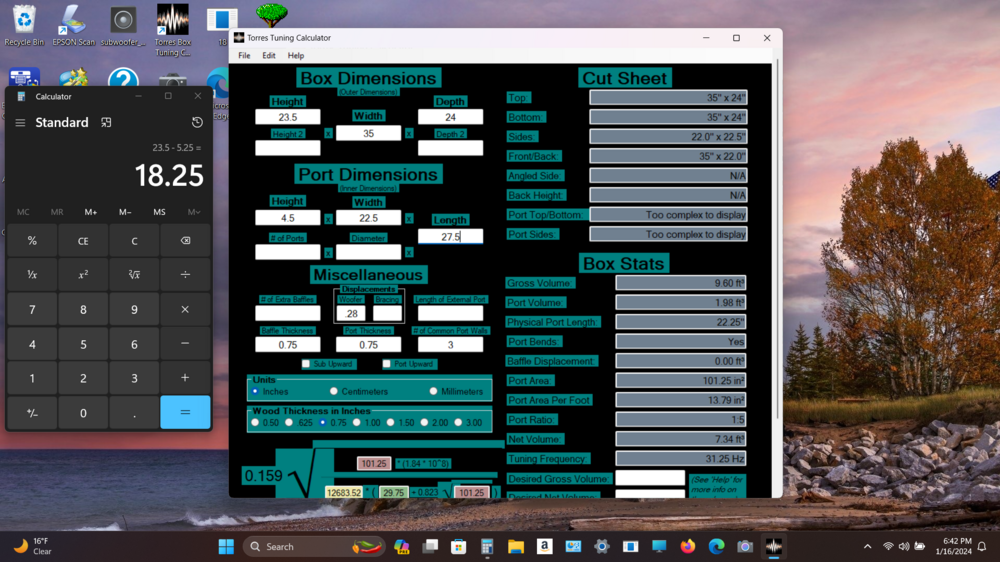The height and width of the screenshot is (562, 1000).
Task: Click taskbar Search box
Action: (x=314, y=547)
